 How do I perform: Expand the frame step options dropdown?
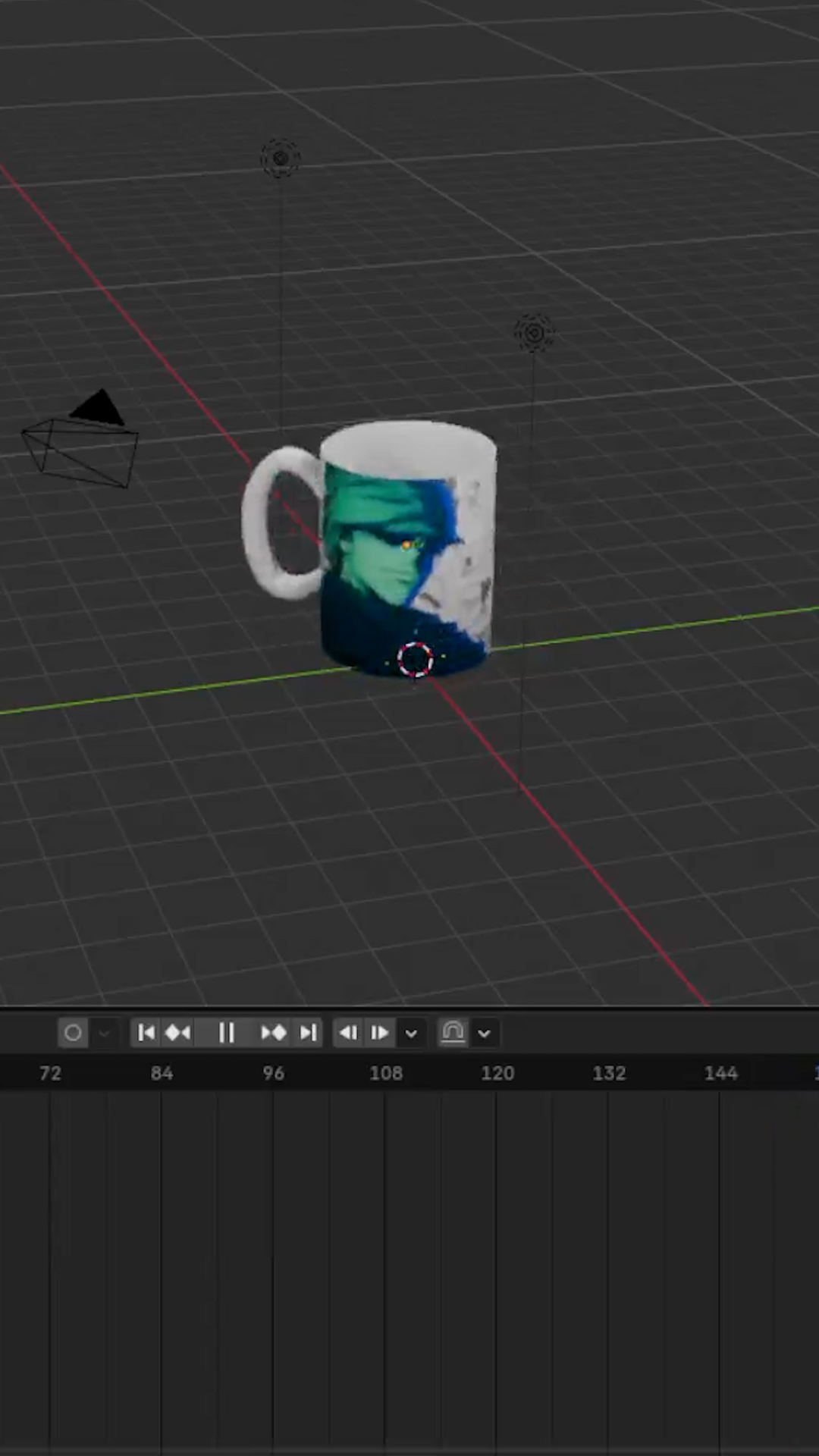click(x=411, y=1033)
